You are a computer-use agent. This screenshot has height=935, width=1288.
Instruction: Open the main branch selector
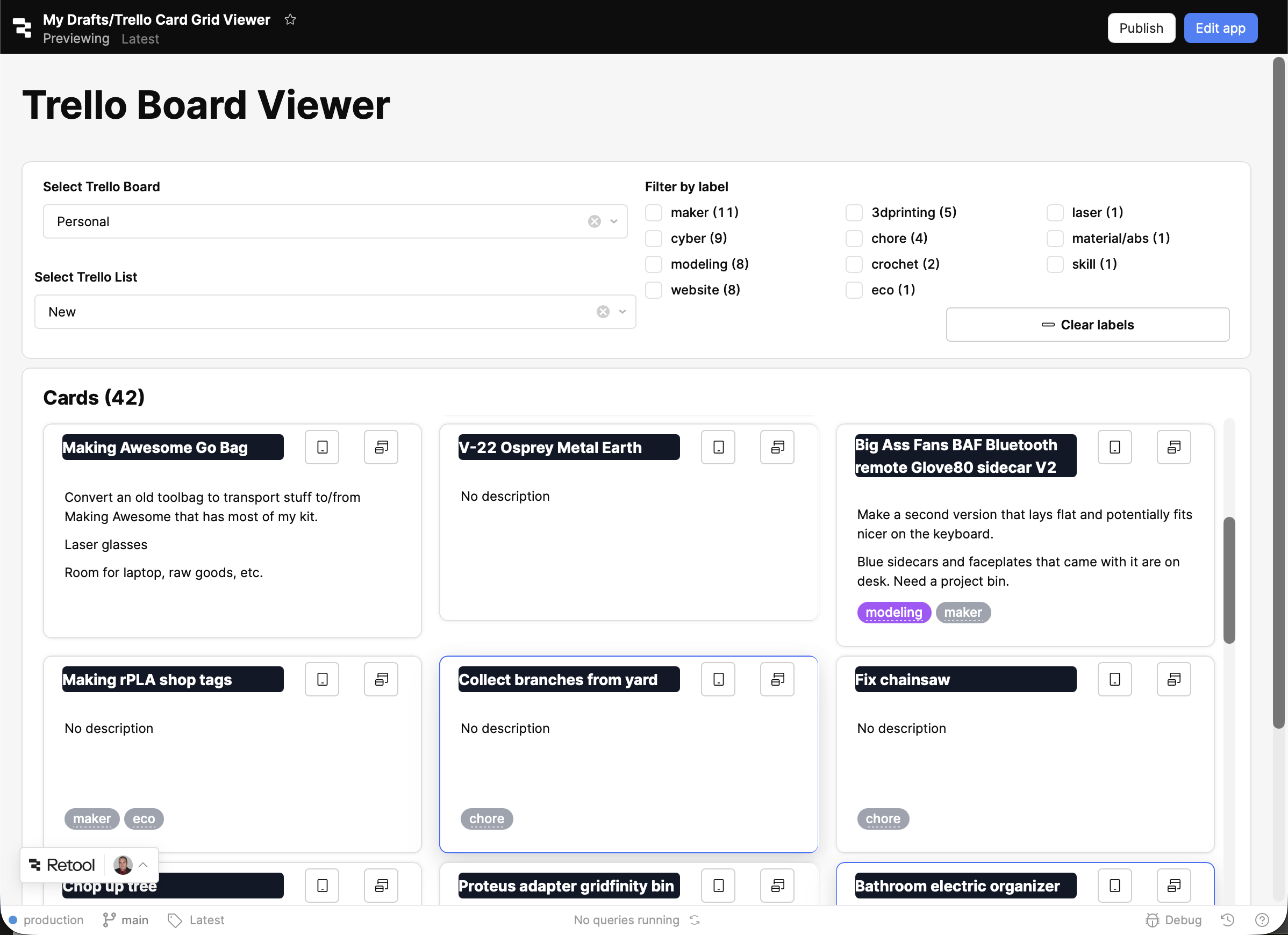pyautogui.click(x=125, y=919)
